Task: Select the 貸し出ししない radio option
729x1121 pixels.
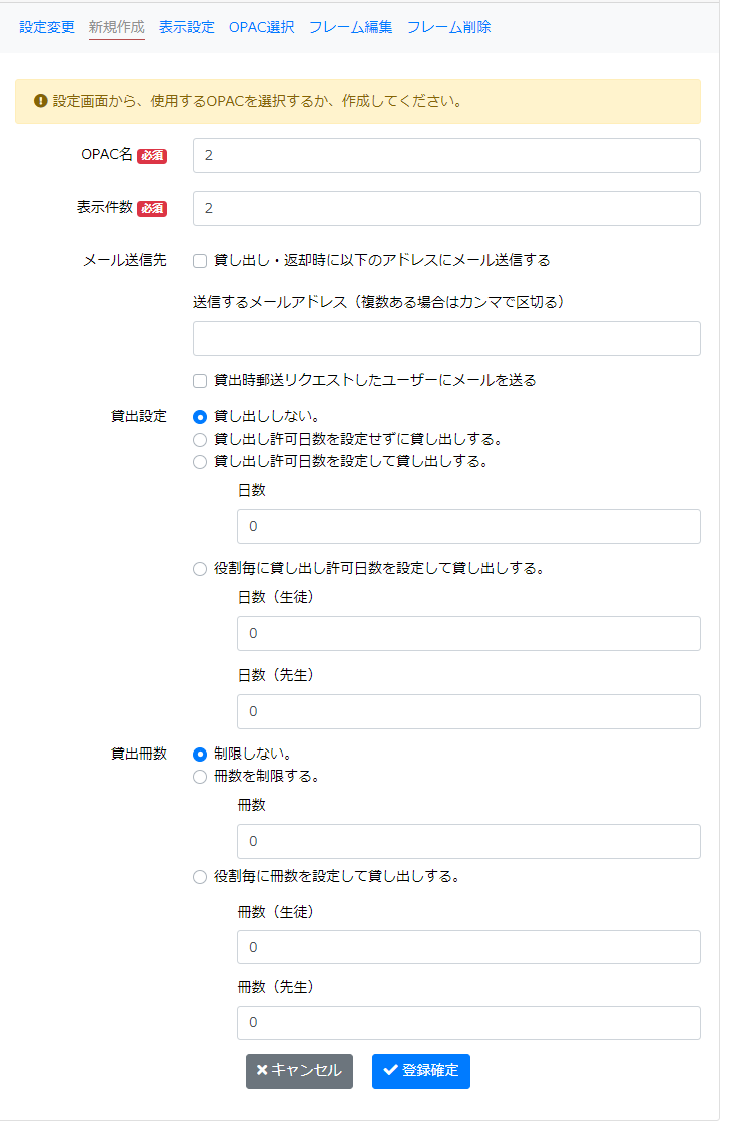Action: (198, 419)
